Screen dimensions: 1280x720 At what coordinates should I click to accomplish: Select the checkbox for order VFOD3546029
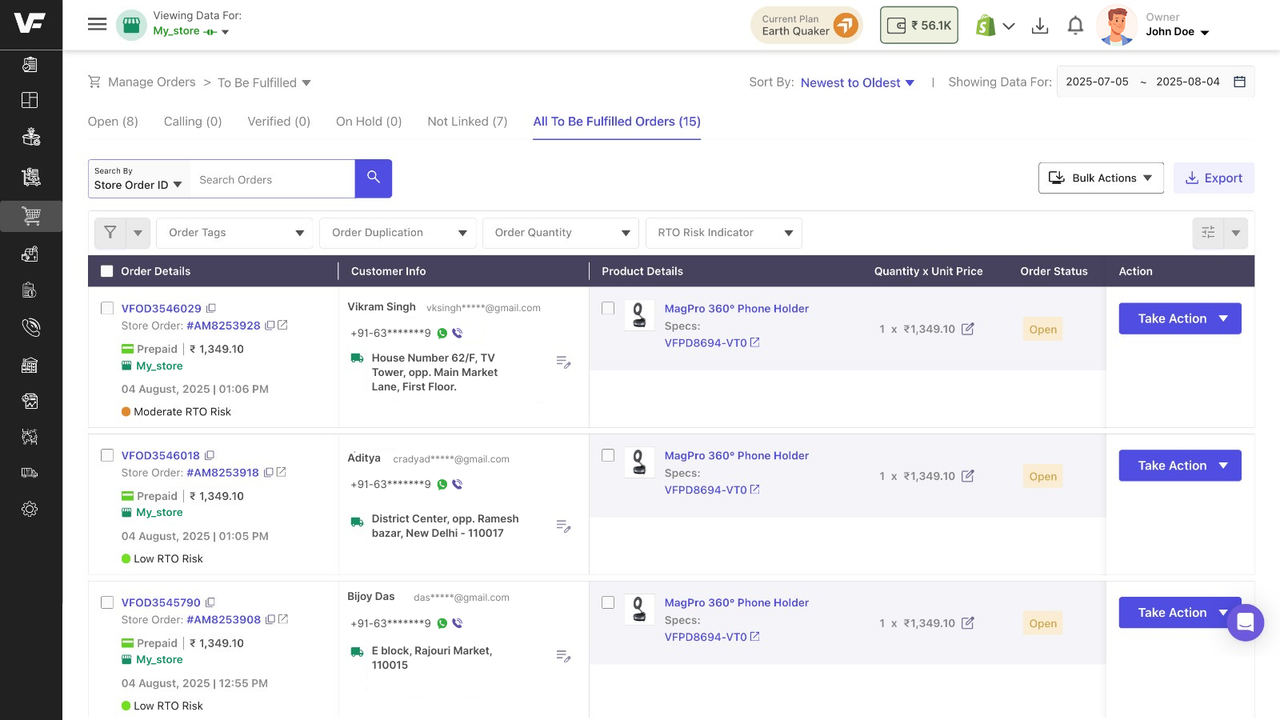tap(107, 308)
